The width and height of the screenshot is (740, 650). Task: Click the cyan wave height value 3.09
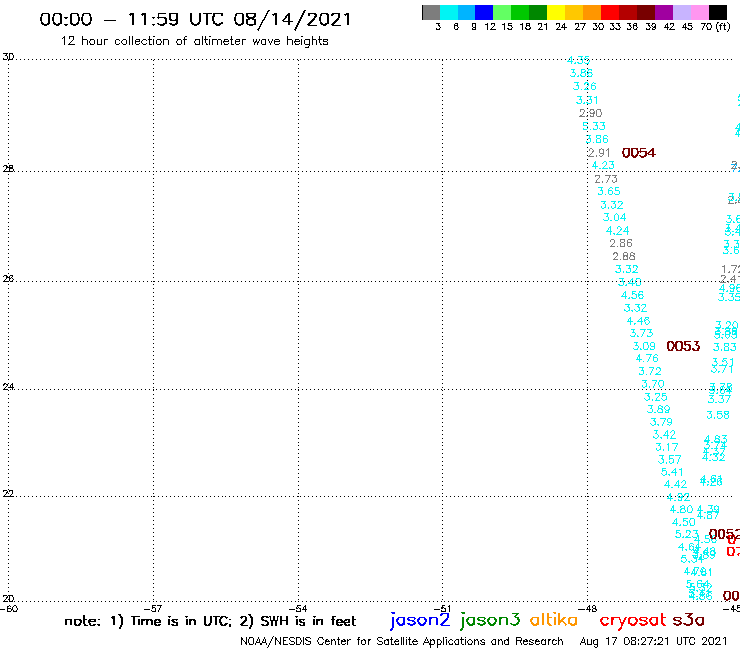[644, 346]
